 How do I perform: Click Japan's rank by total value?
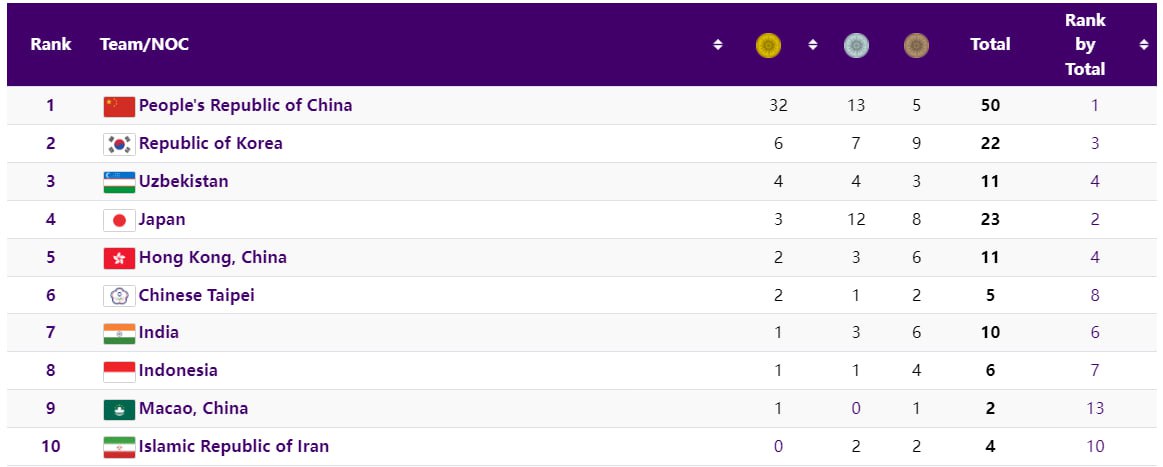tap(1095, 219)
